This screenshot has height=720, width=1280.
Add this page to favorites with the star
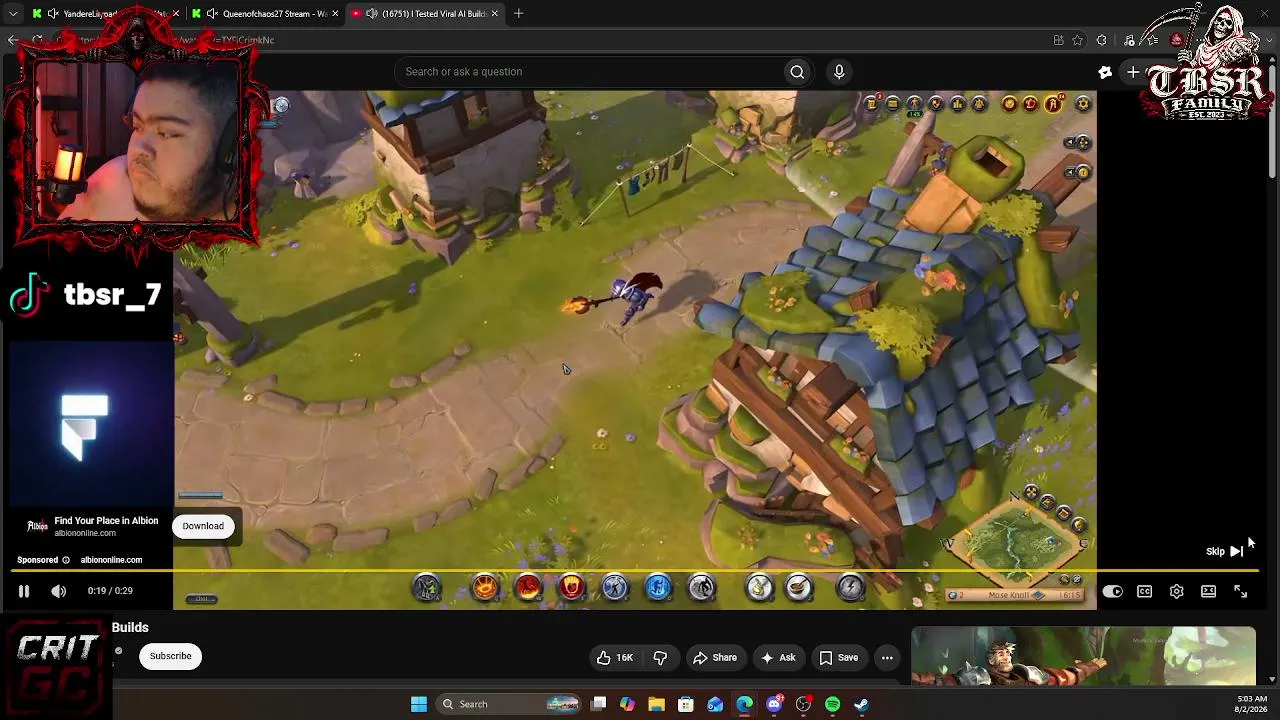click(1078, 40)
